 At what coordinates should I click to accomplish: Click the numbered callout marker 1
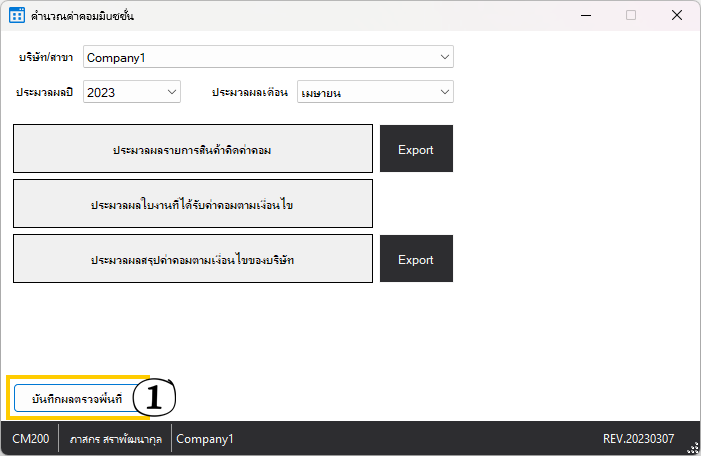pyautogui.click(x=153, y=398)
